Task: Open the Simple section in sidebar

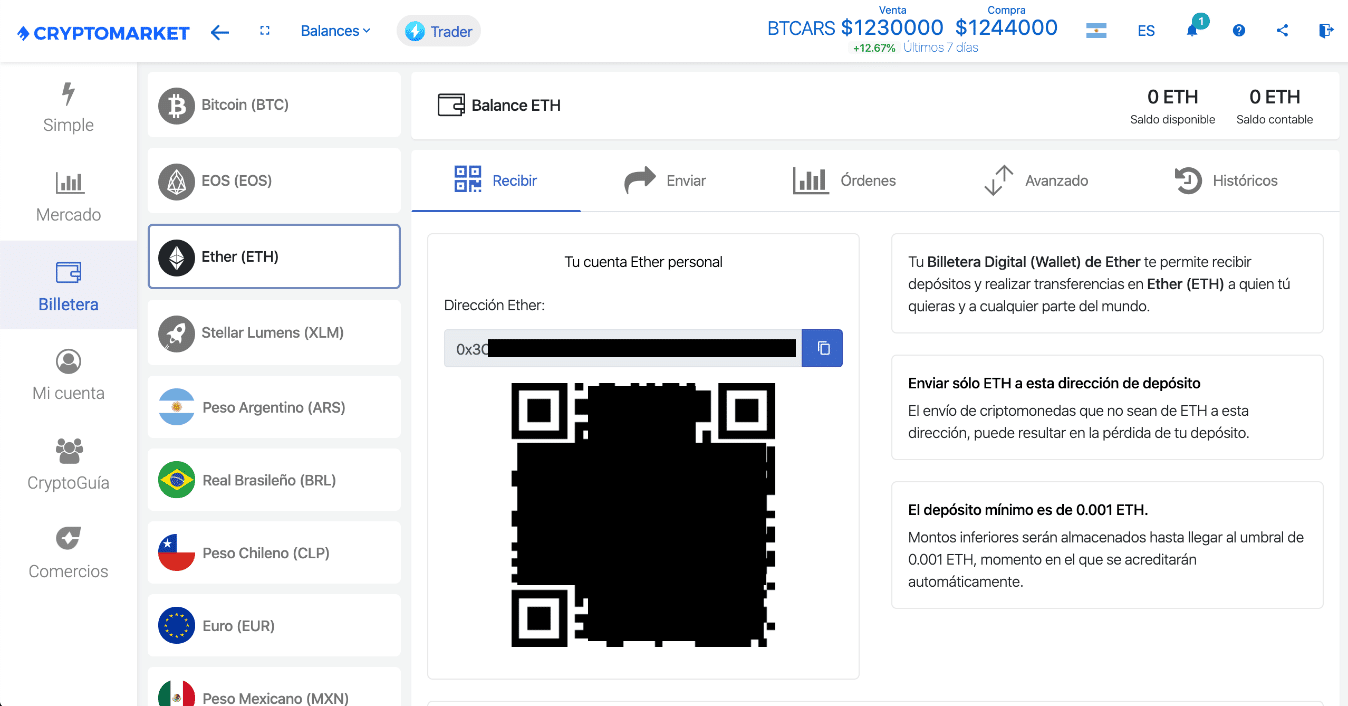Action: [x=68, y=107]
